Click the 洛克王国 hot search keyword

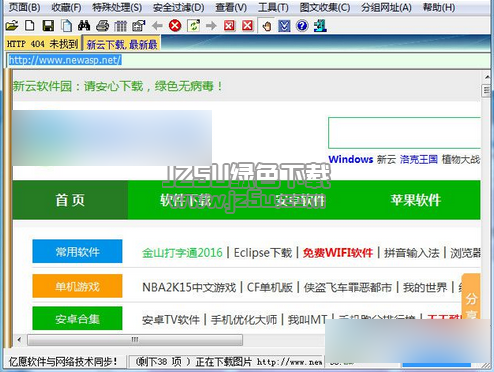(x=419, y=159)
